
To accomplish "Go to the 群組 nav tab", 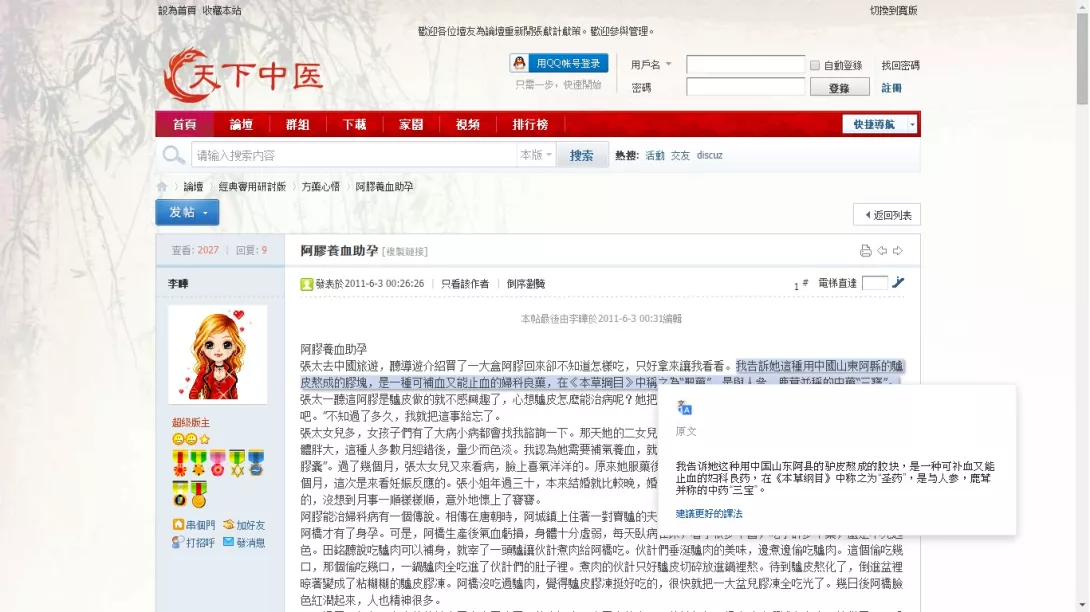I will 298,124.
